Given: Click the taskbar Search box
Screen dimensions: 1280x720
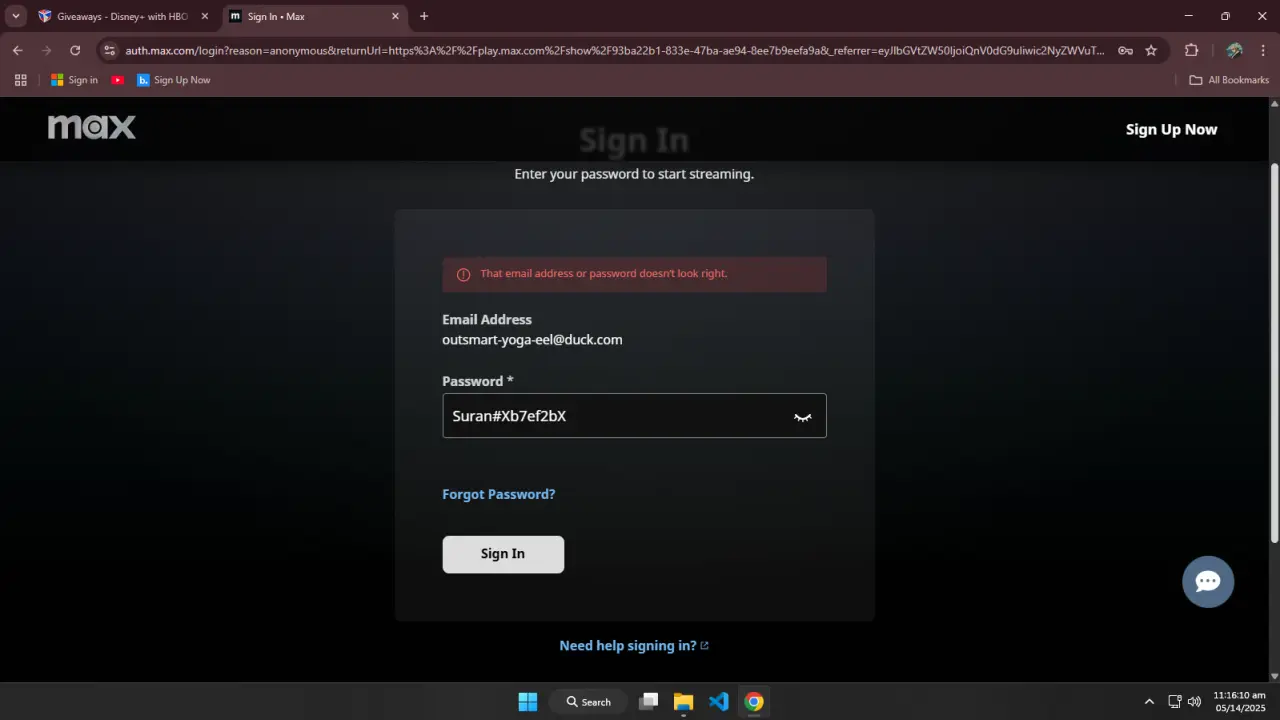Looking at the screenshot, I should coord(589,702).
